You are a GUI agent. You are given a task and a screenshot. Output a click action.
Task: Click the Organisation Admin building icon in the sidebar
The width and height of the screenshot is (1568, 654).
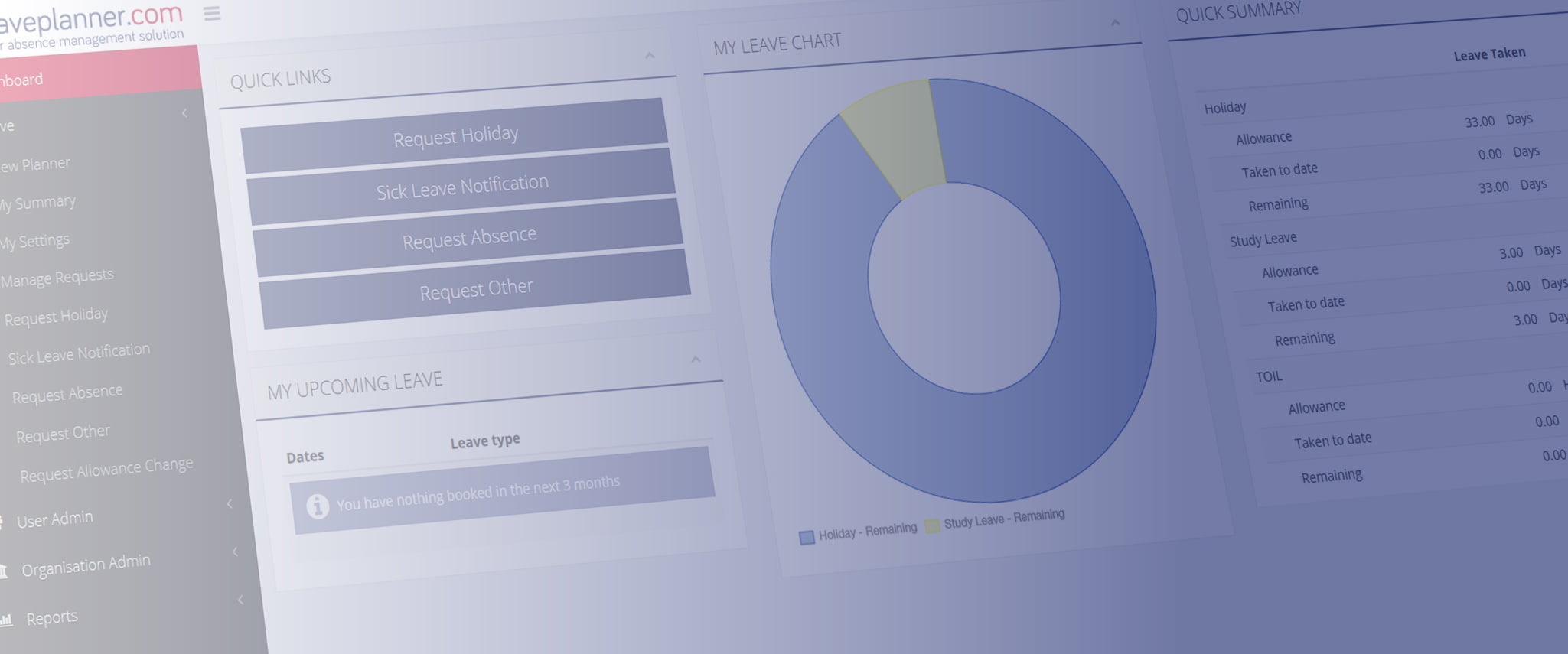click(x=4, y=571)
